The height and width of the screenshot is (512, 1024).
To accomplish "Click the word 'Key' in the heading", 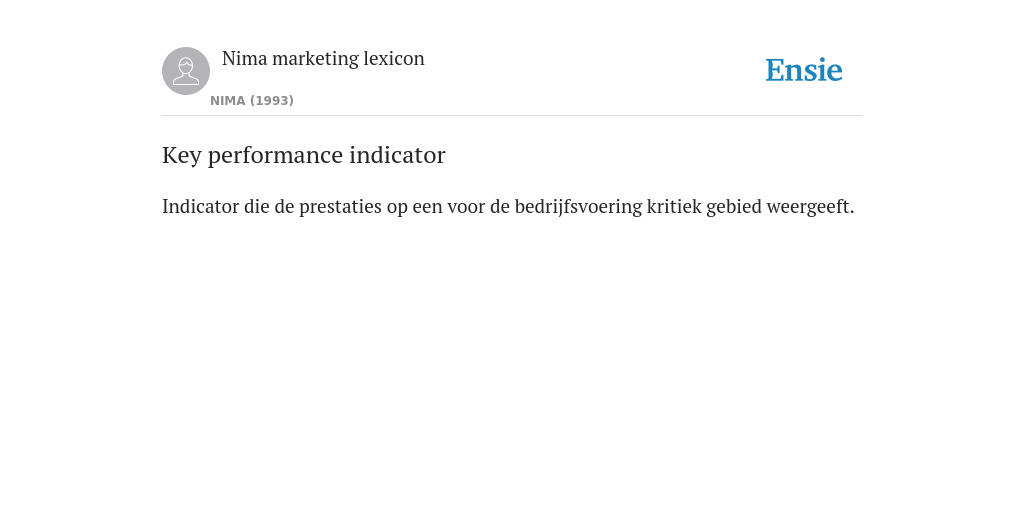I will (x=182, y=155).
